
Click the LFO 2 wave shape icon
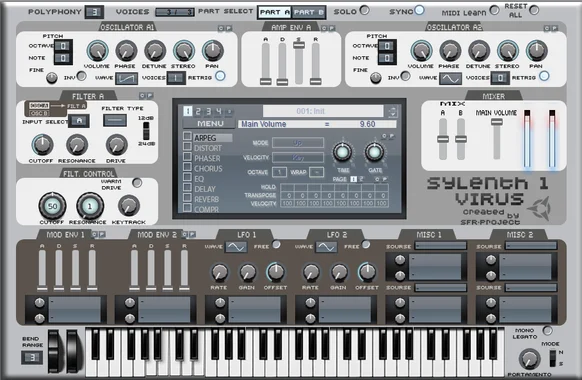coord(326,247)
